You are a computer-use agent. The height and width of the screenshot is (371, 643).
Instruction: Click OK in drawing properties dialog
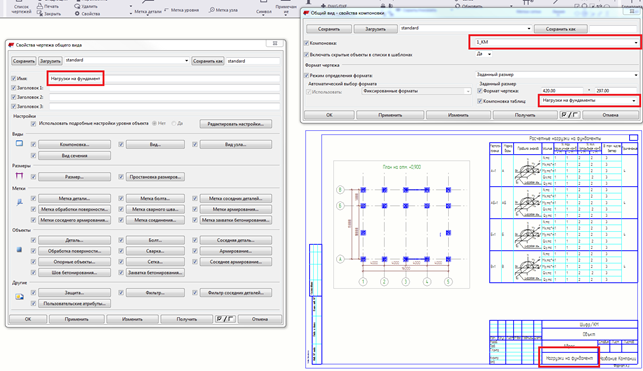27,319
